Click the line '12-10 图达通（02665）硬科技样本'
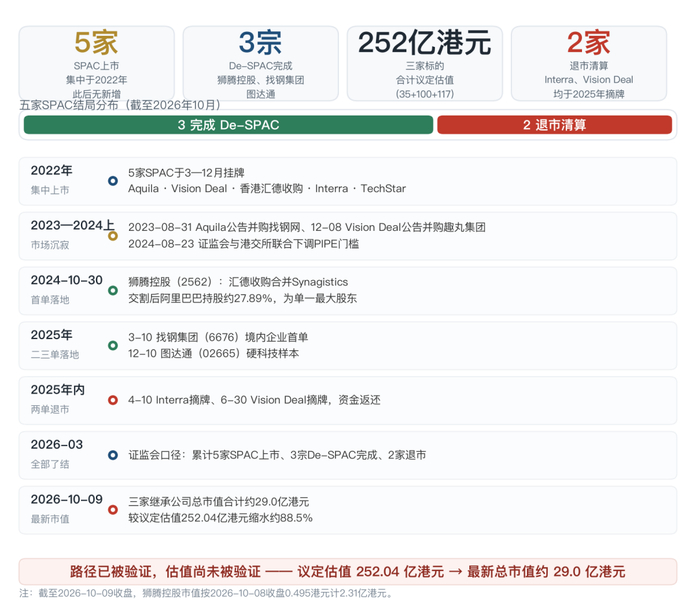This screenshot has height=607, width=700. coord(213,353)
